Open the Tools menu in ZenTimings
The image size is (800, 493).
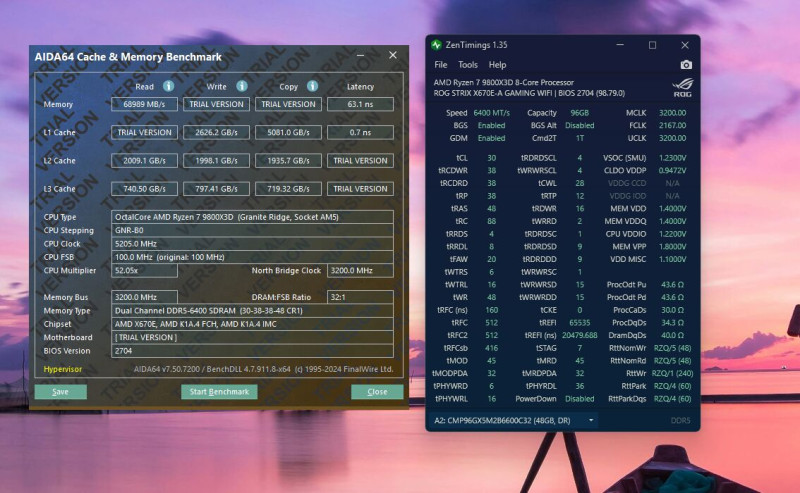click(x=468, y=65)
